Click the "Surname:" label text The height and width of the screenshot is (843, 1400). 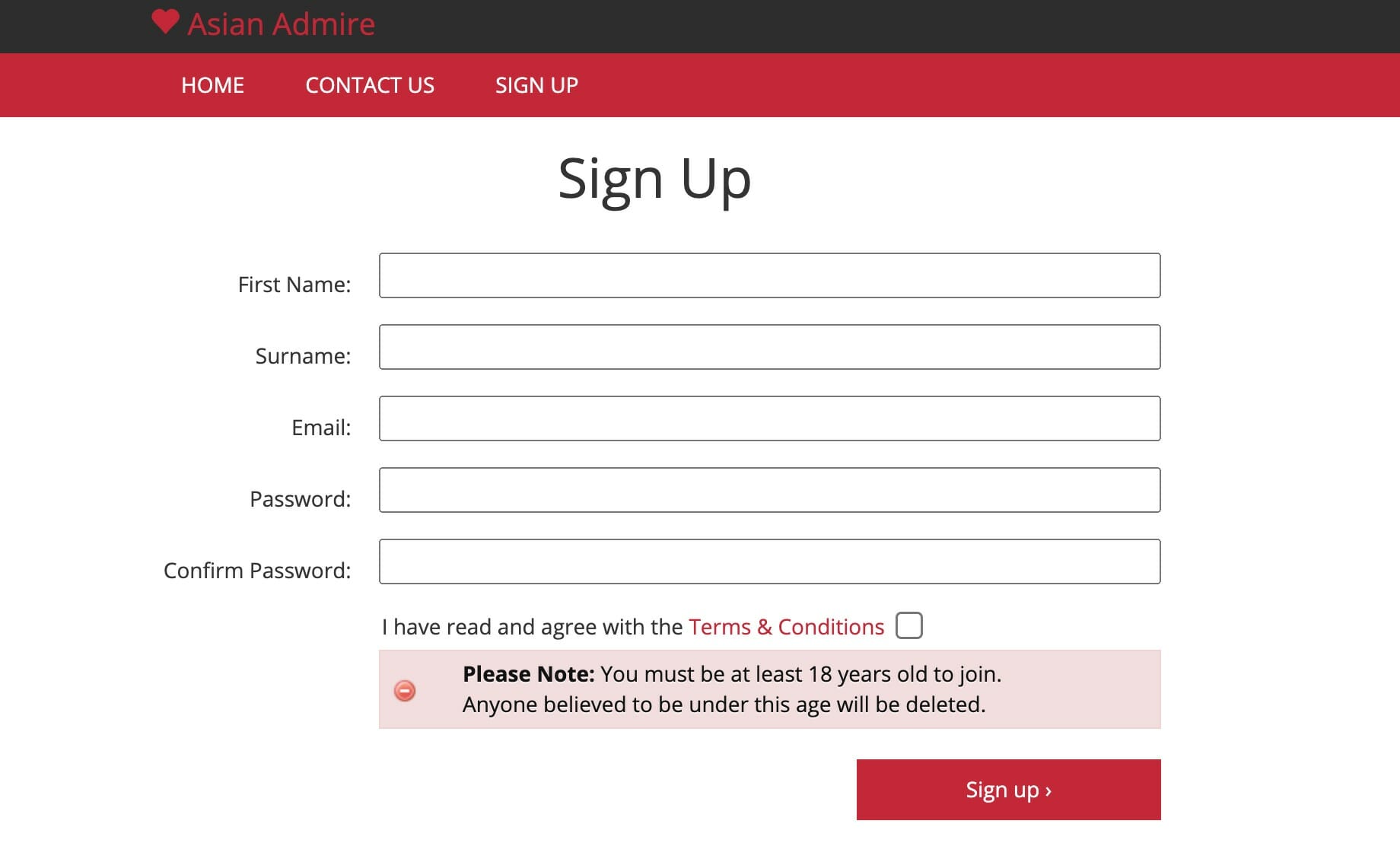pos(303,356)
